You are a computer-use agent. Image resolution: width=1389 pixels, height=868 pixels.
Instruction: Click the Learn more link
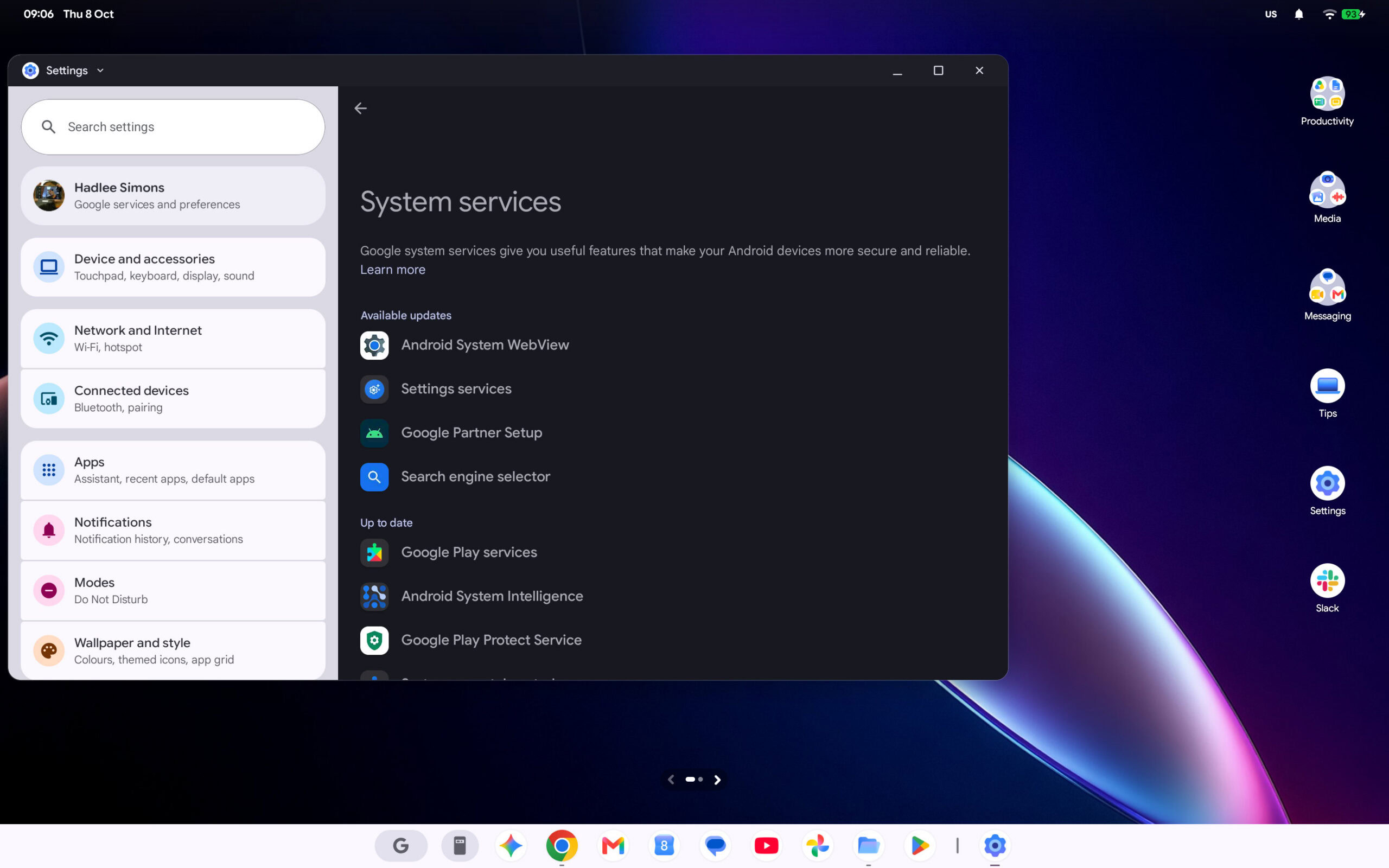point(393,269)
